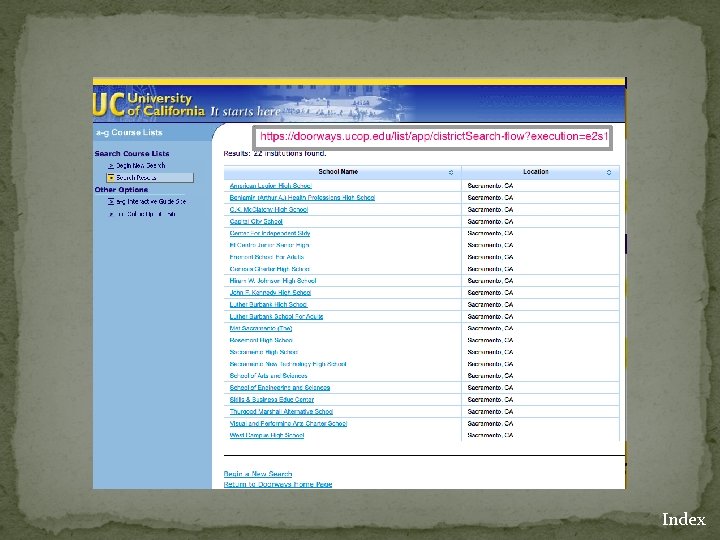Click the Results: 22 institutions found text
720x540 pixels.
click(275, 153)
